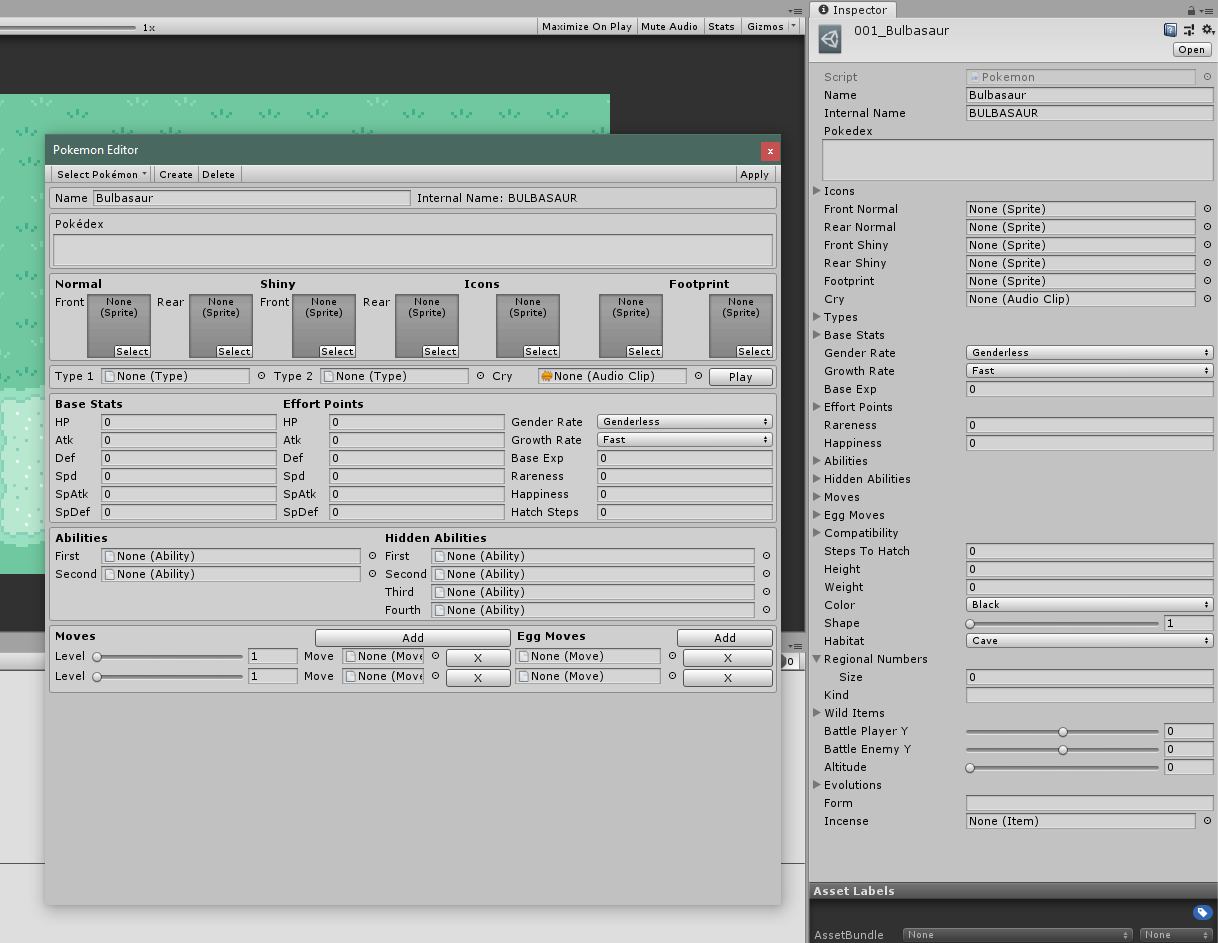1218x943 pixels.
Task: Open object picker for Third hidden ability
Action: point(766,592)
